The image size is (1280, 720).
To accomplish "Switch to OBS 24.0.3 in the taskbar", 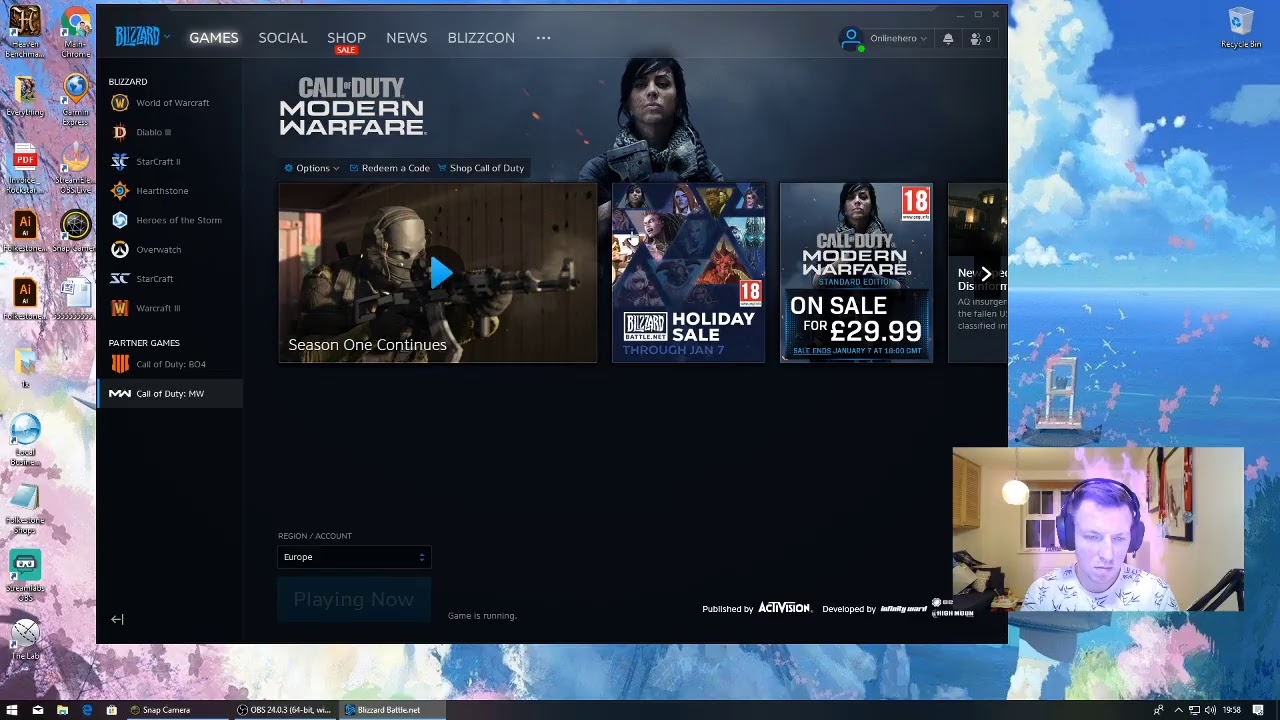I will tap(285, 710).
